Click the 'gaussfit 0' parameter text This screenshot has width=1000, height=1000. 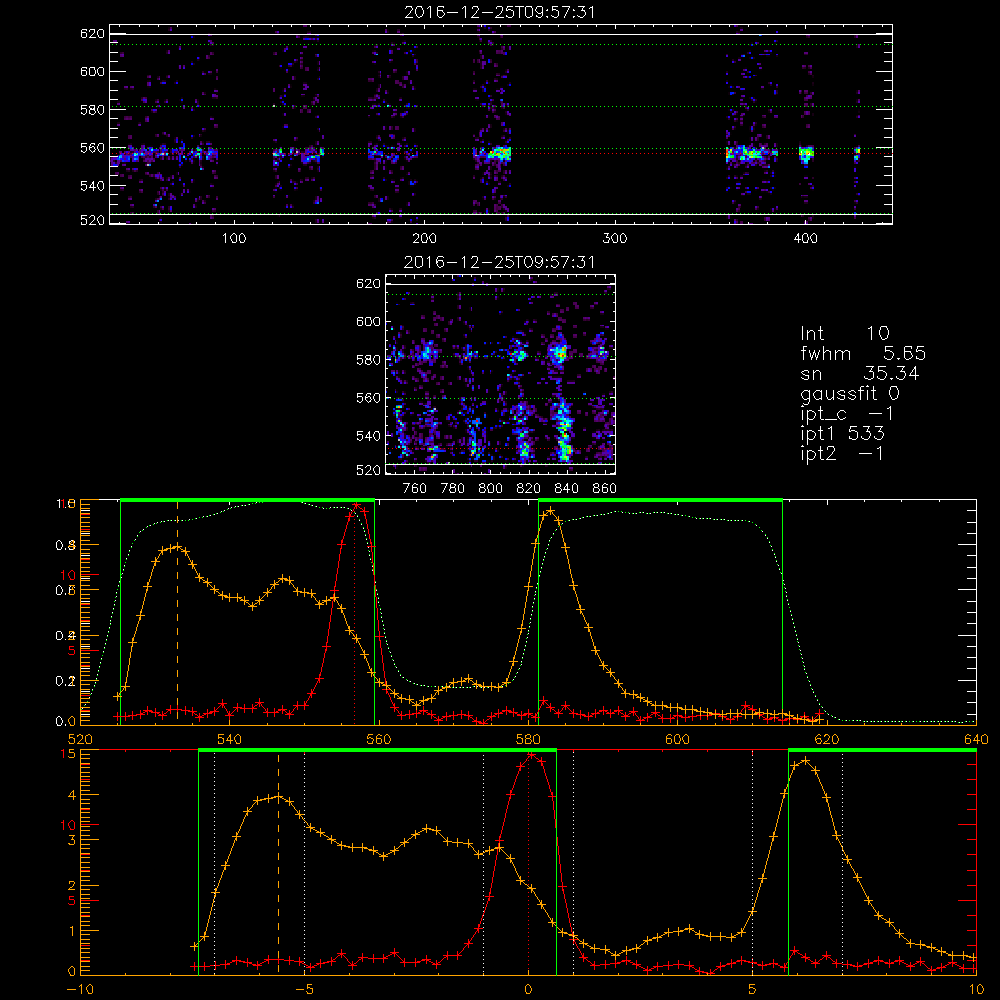849,393
